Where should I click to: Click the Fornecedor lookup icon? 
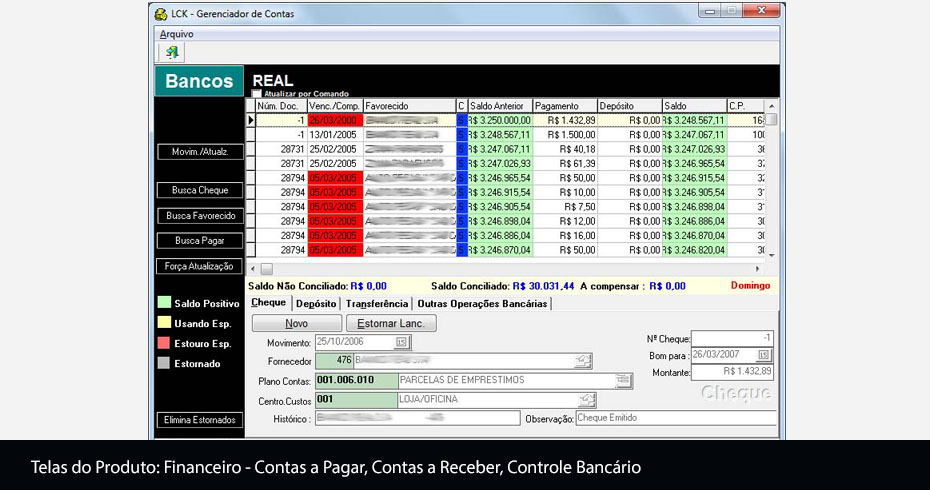click(x=582, y=361)
